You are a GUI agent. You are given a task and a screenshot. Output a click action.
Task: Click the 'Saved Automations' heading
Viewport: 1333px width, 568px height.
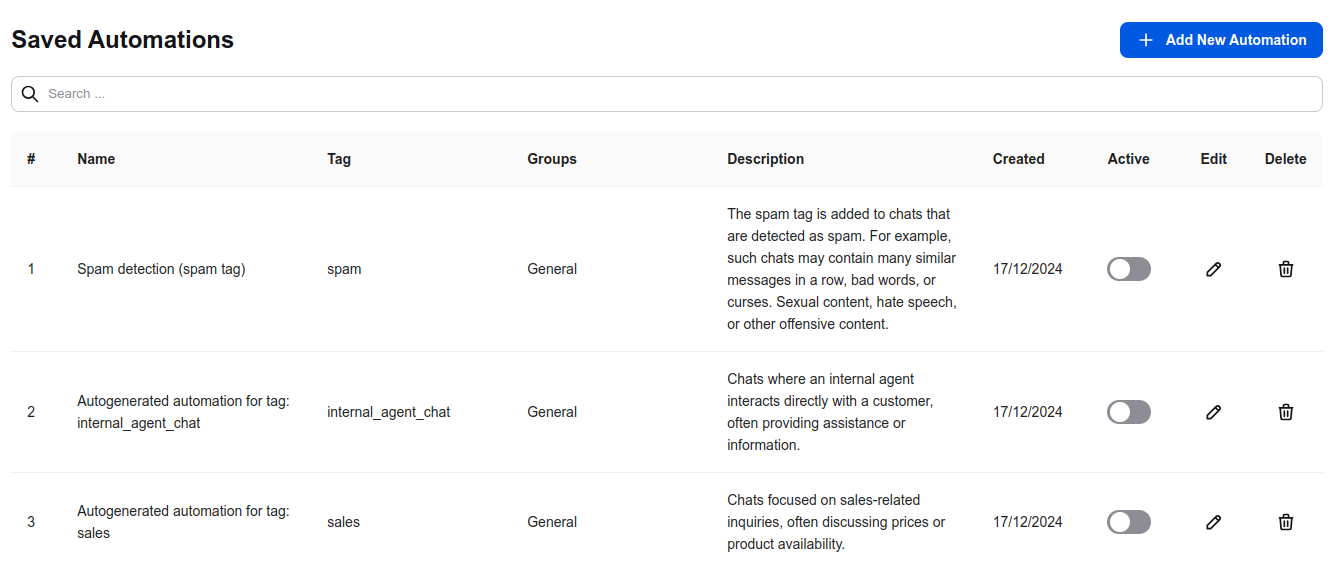(x=123, y=40)
